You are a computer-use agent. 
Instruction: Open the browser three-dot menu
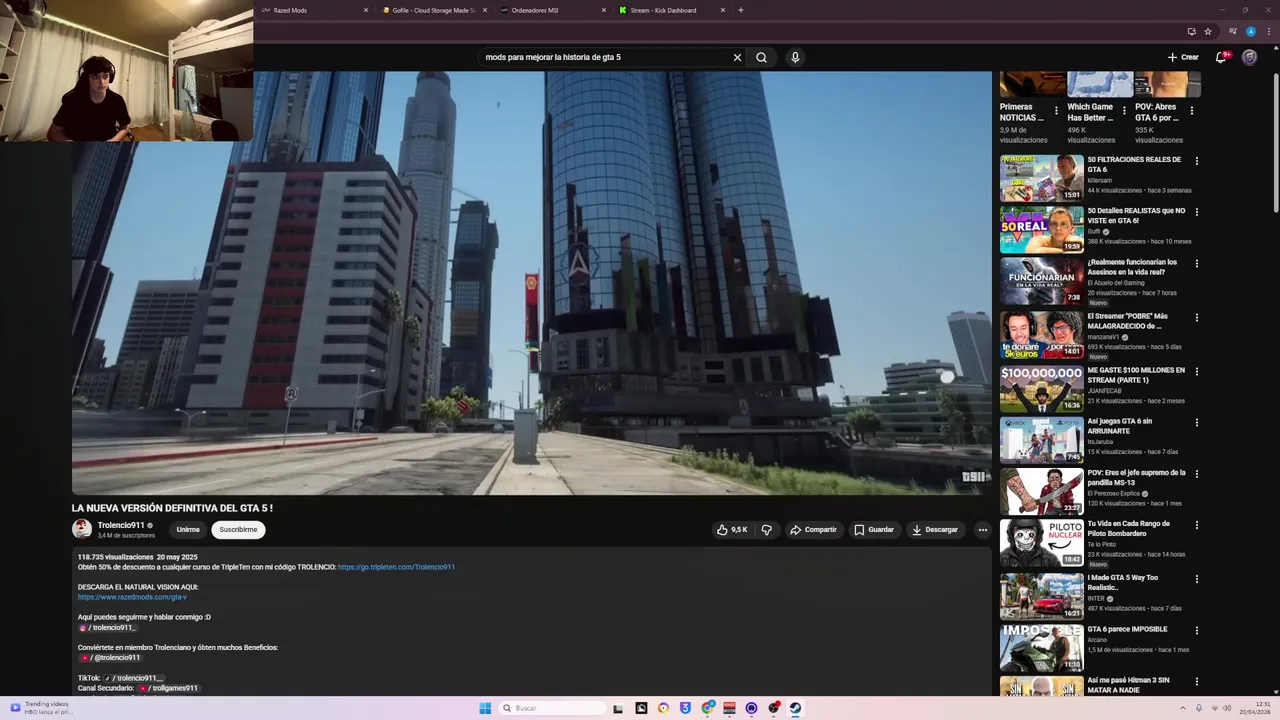[x=1267, y=31]
